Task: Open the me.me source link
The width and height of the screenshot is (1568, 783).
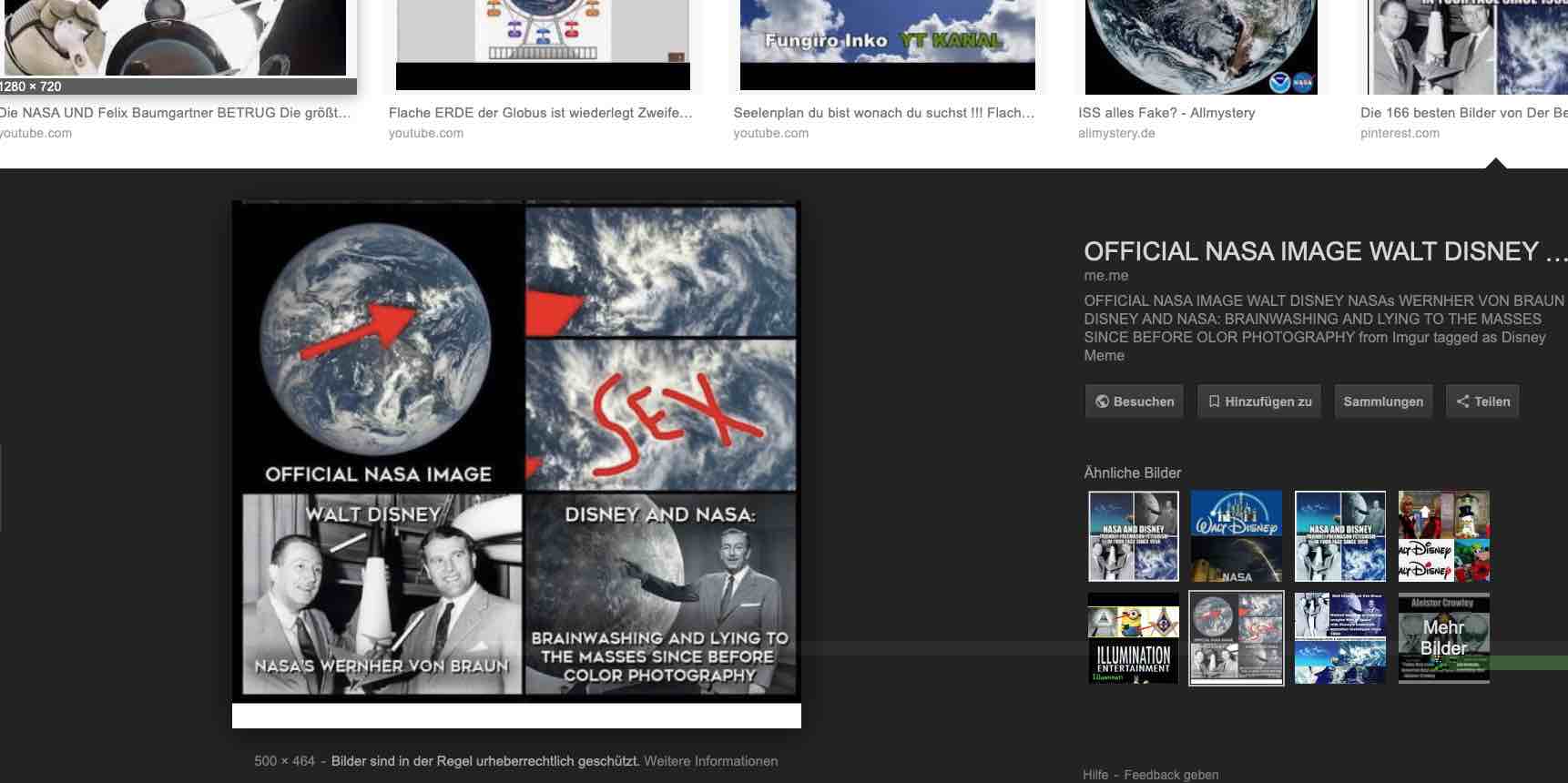Action: [1105, 276]
